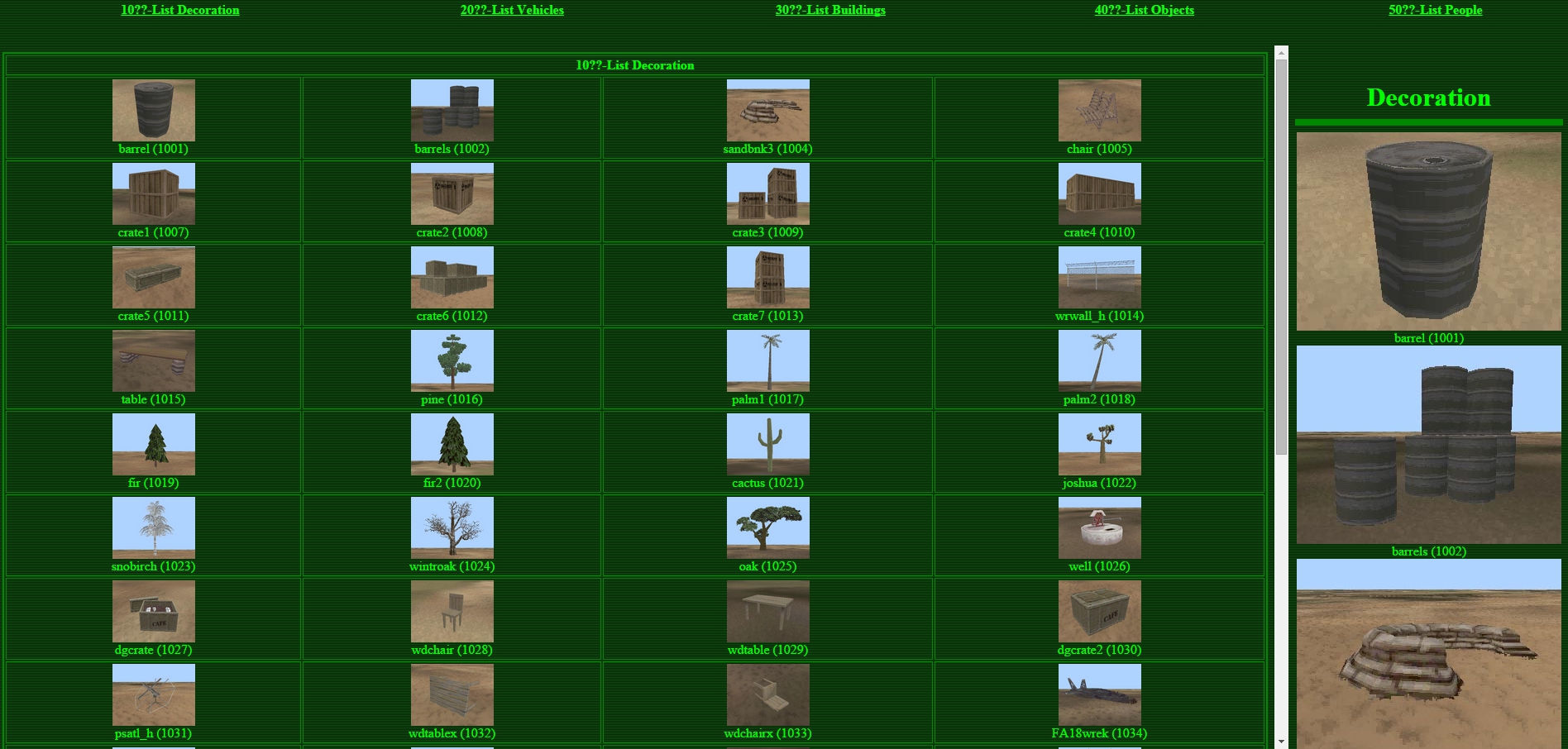Click the snobirch (1023) thumbnail
Image resolution: width=1568 pixels, height=749 pixels.
pyautogui.click(x=154, y=527)
